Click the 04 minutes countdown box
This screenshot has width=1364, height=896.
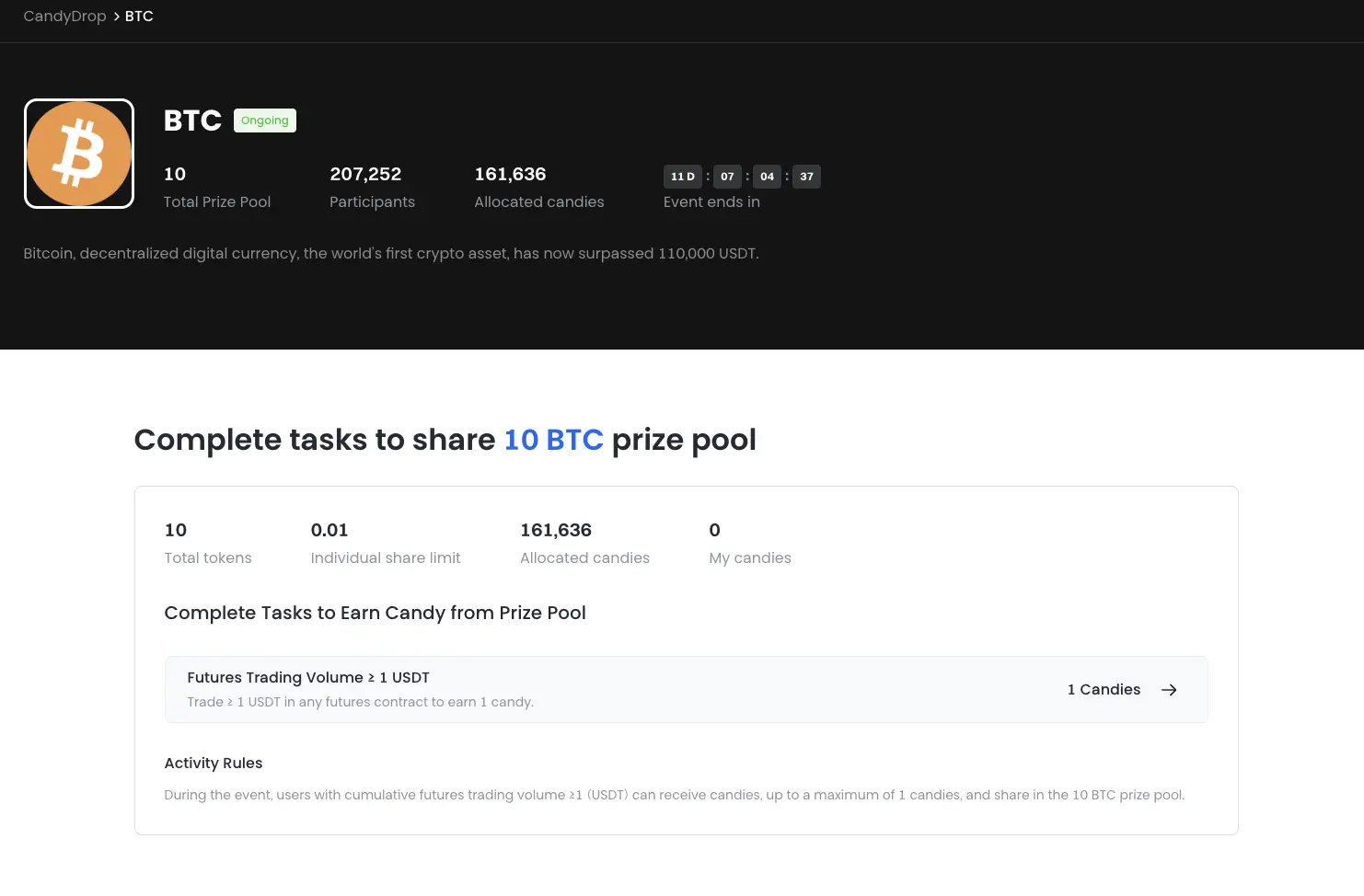click(767, 177)
